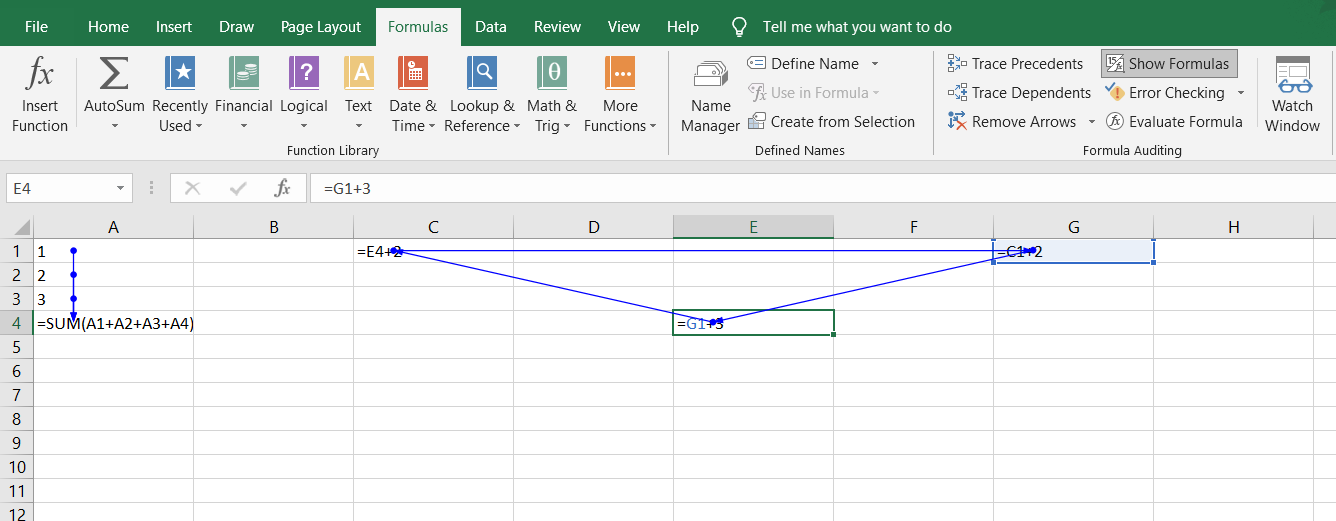The width and height of the screenshot is (1336, 521).
Task: Select column H header
Action: pos(1233,227)
